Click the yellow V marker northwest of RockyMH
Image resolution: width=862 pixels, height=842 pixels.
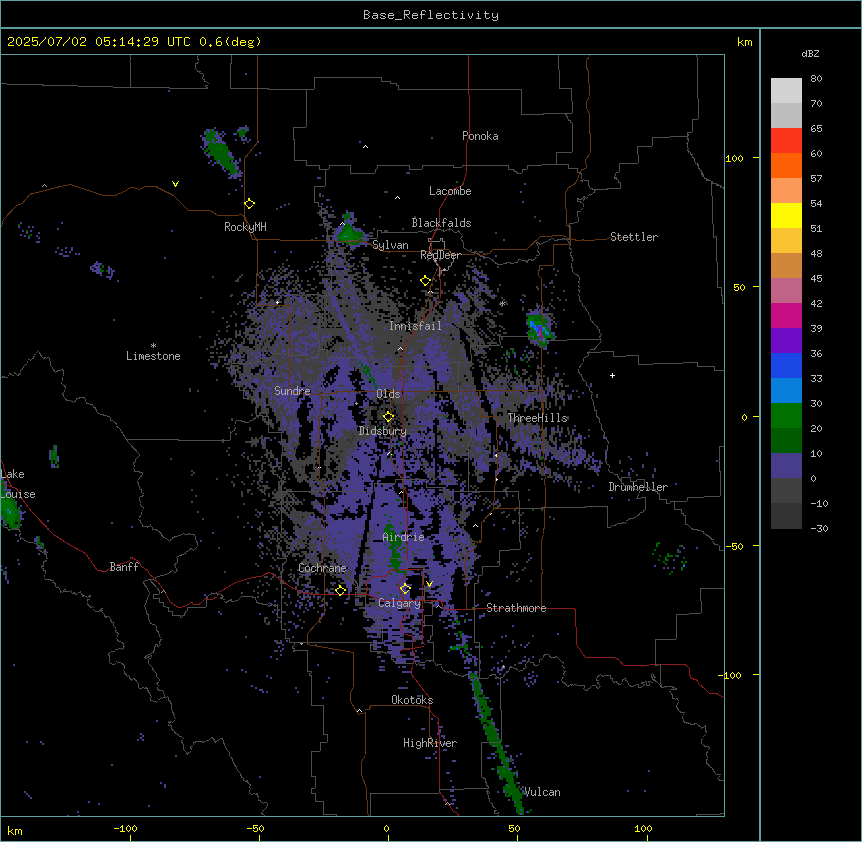click(175, 184)
